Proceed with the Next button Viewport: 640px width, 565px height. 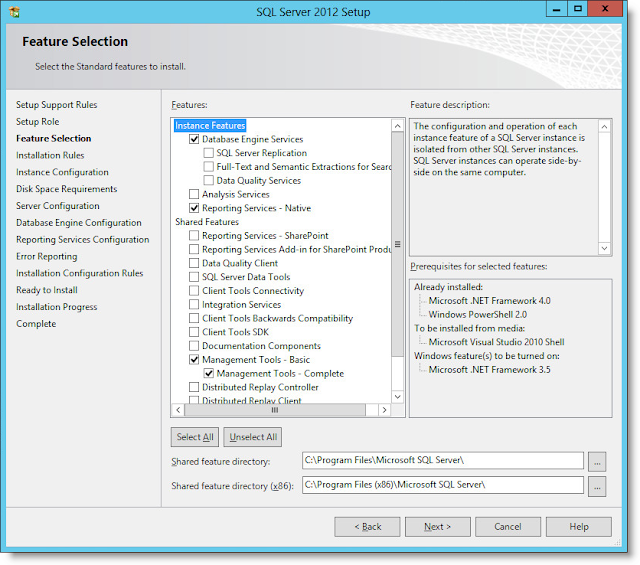[438, 527]
